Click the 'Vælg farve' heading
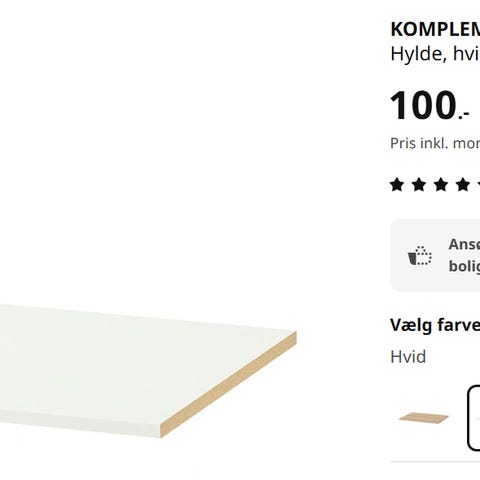The width and height of the screenshot is (480, 480). coord(435,325)
